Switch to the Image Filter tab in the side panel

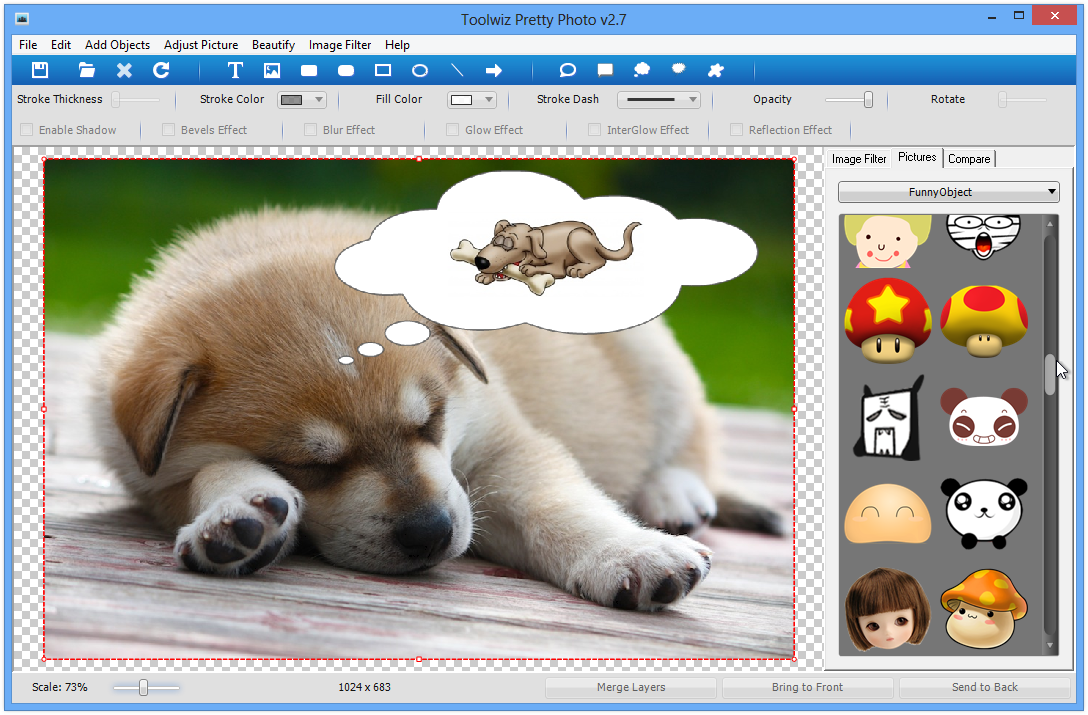(x=859, y=159)
